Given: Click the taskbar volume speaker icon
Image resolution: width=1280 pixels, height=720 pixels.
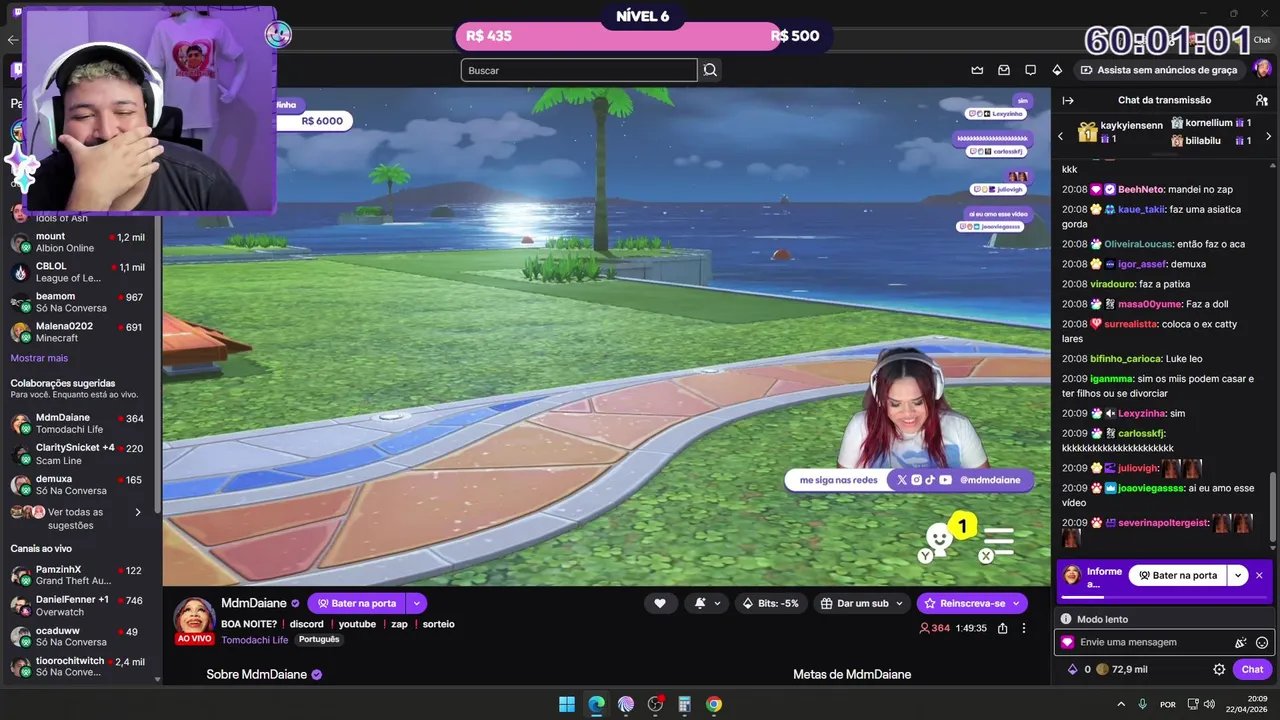Looking at the screenshot, I should click(x=1209, y=704).
